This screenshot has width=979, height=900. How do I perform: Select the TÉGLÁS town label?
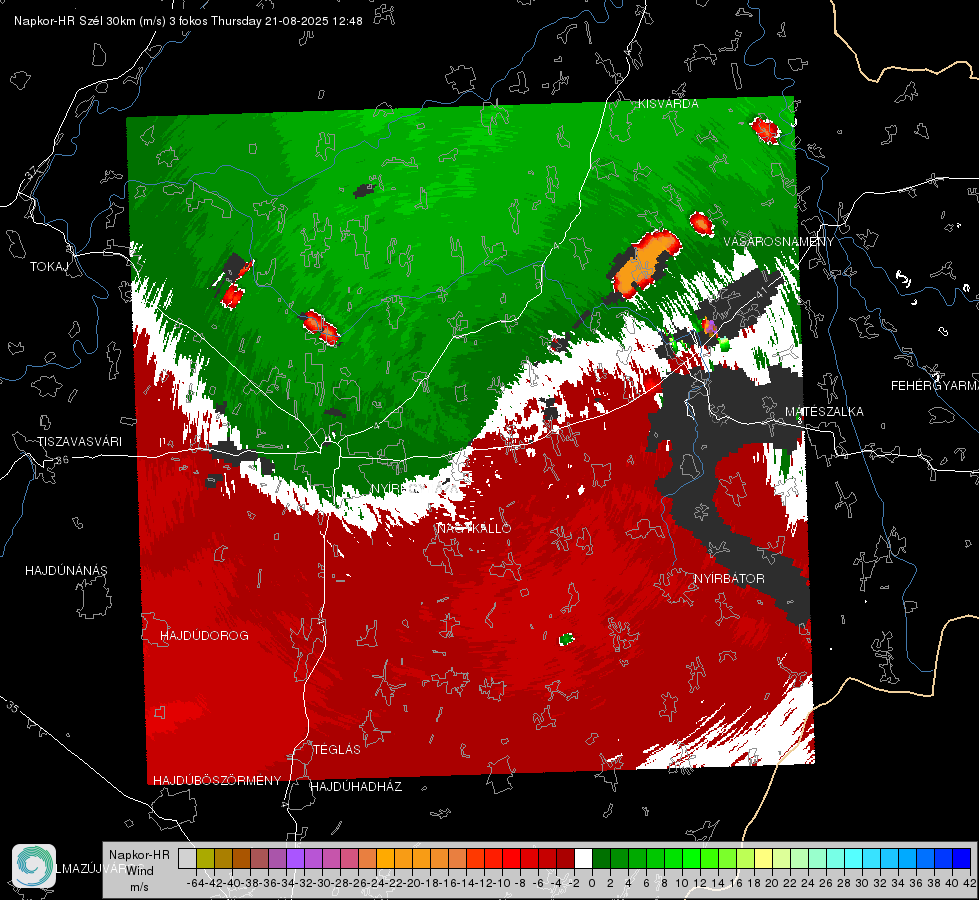[337, 749]
